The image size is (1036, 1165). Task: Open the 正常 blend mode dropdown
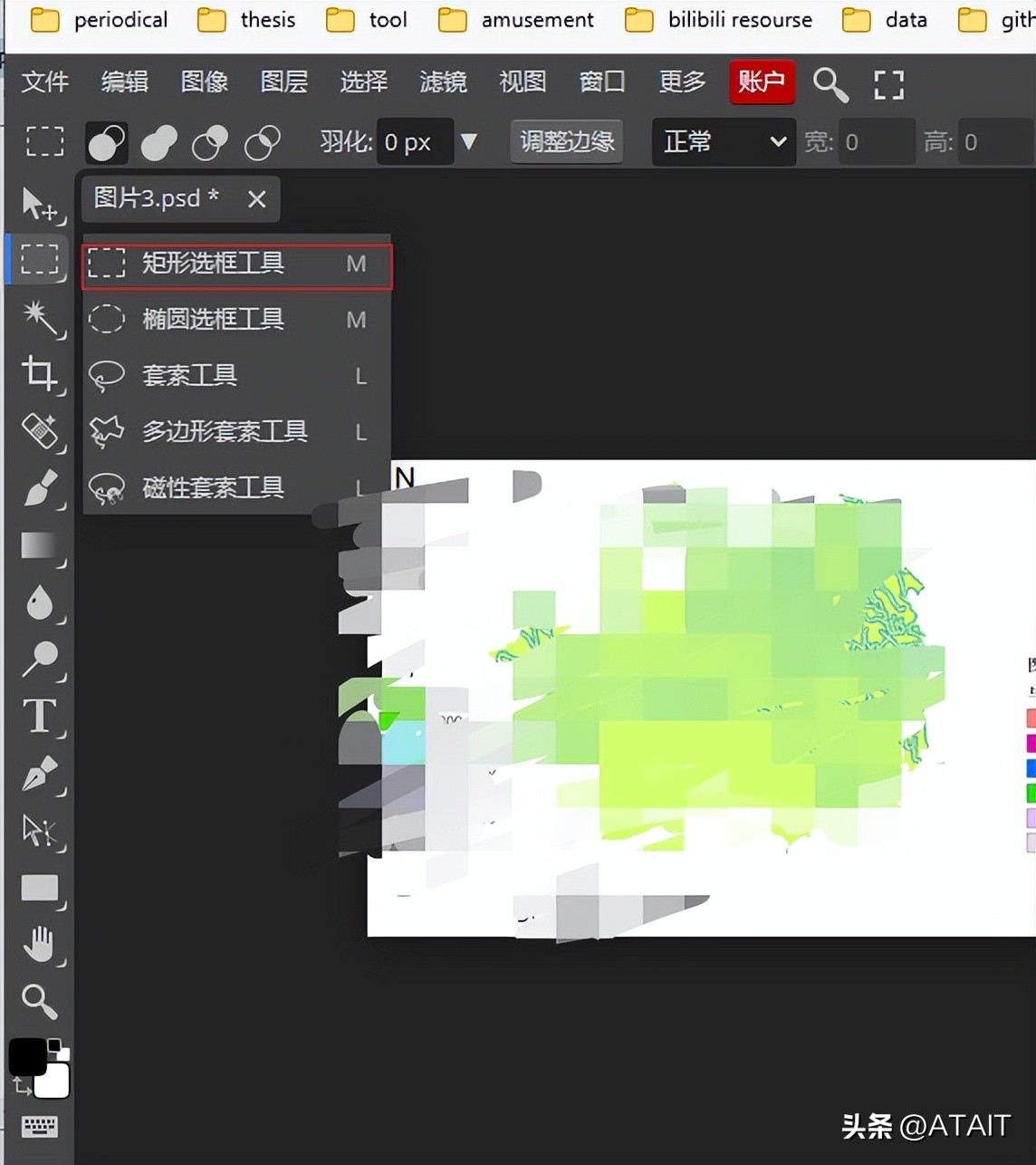point(723,142)
